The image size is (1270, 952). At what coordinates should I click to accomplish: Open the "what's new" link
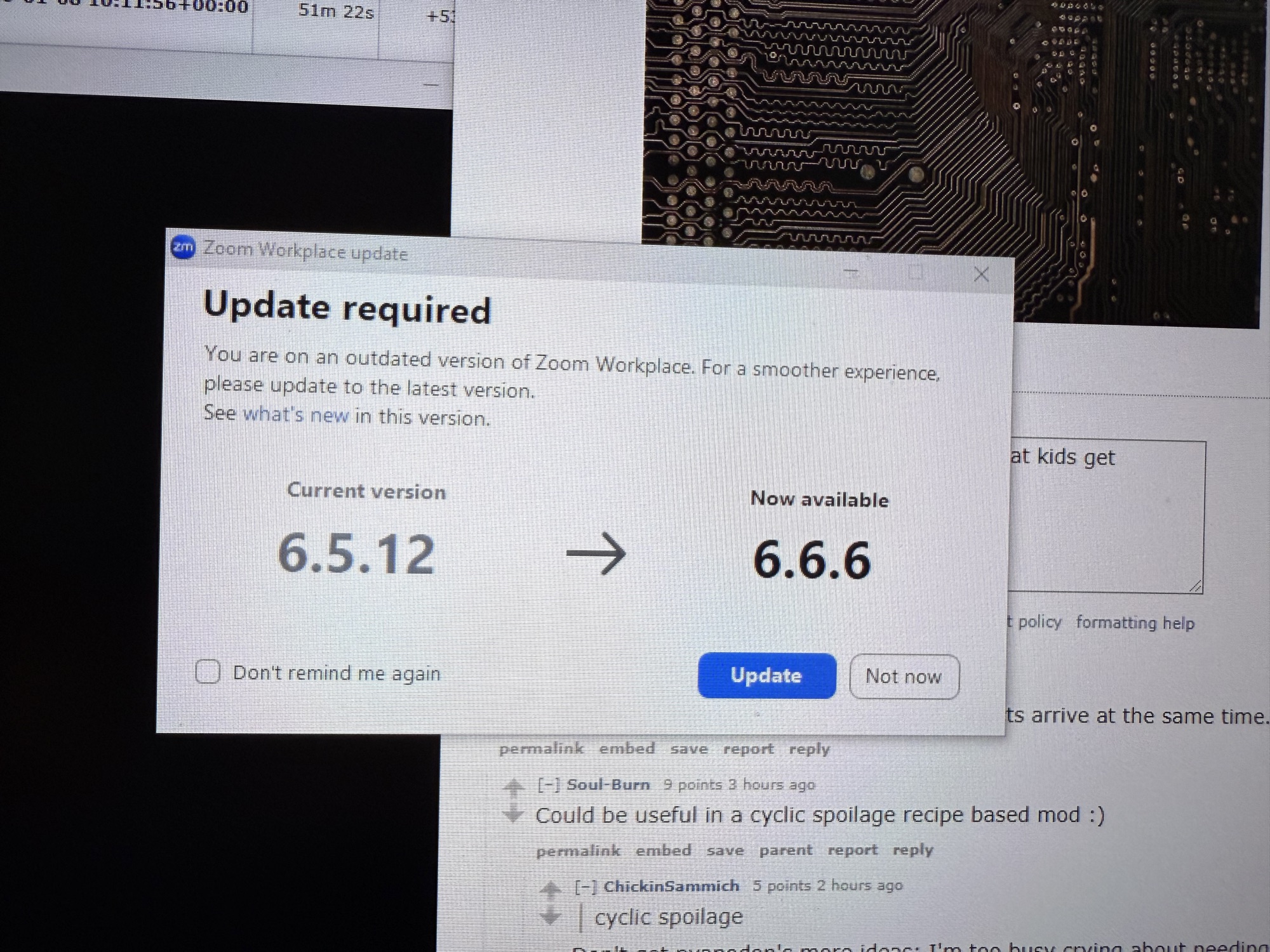(296, 414)
